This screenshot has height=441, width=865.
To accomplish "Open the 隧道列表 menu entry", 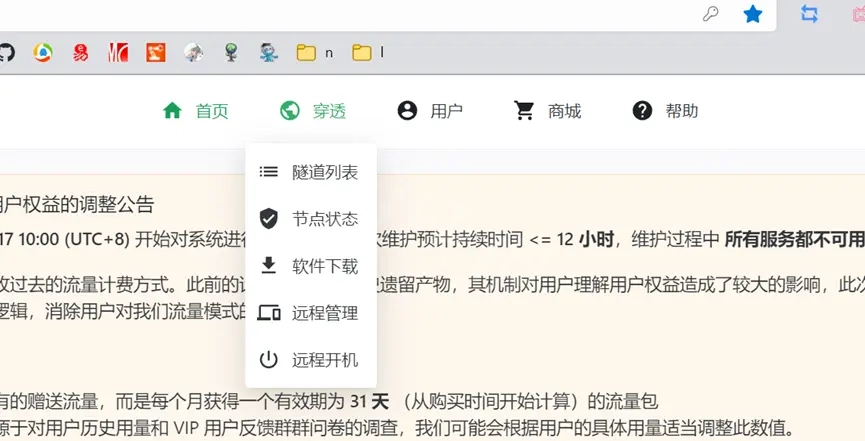I will (x=324, y=172).
